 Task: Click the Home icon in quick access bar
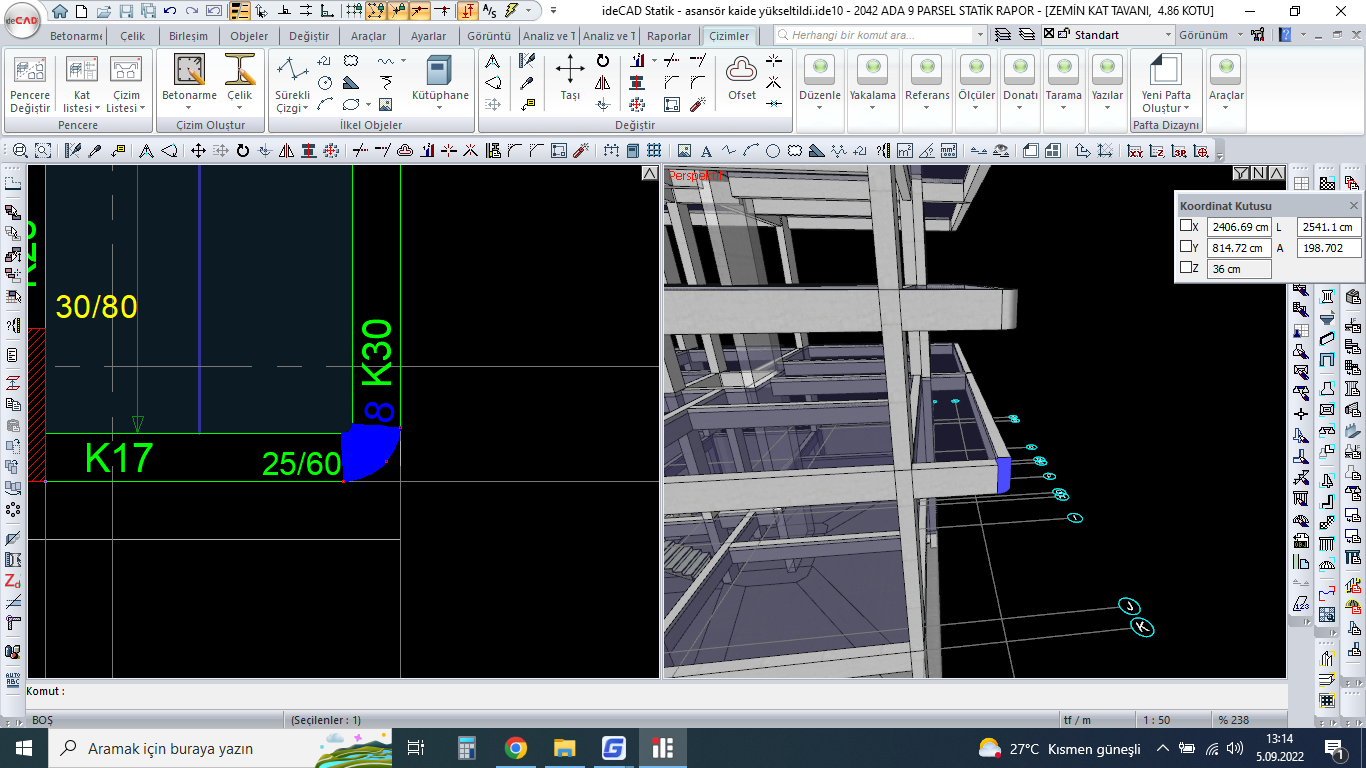59,11
